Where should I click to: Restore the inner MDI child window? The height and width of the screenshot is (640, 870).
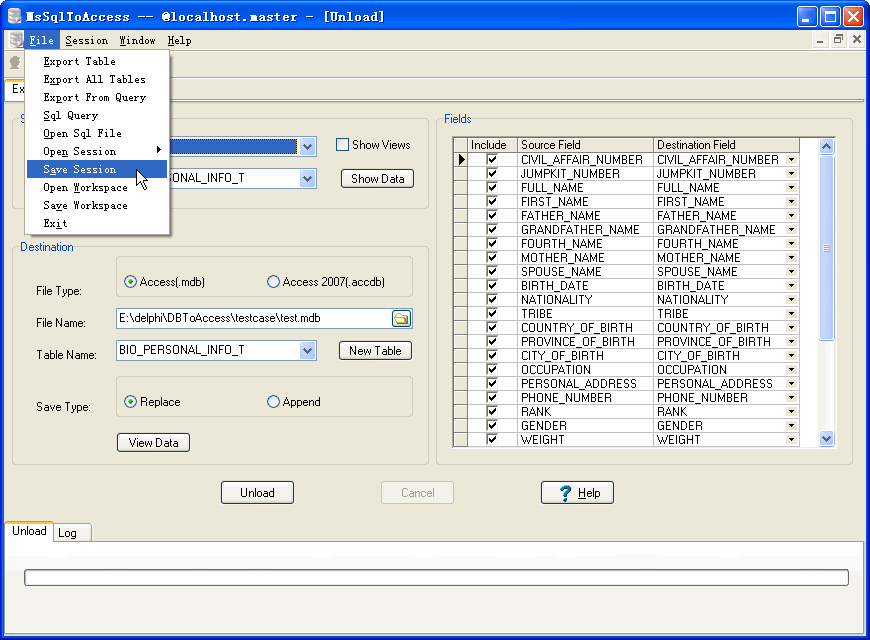pyautogui.click(x=838, y=39)
